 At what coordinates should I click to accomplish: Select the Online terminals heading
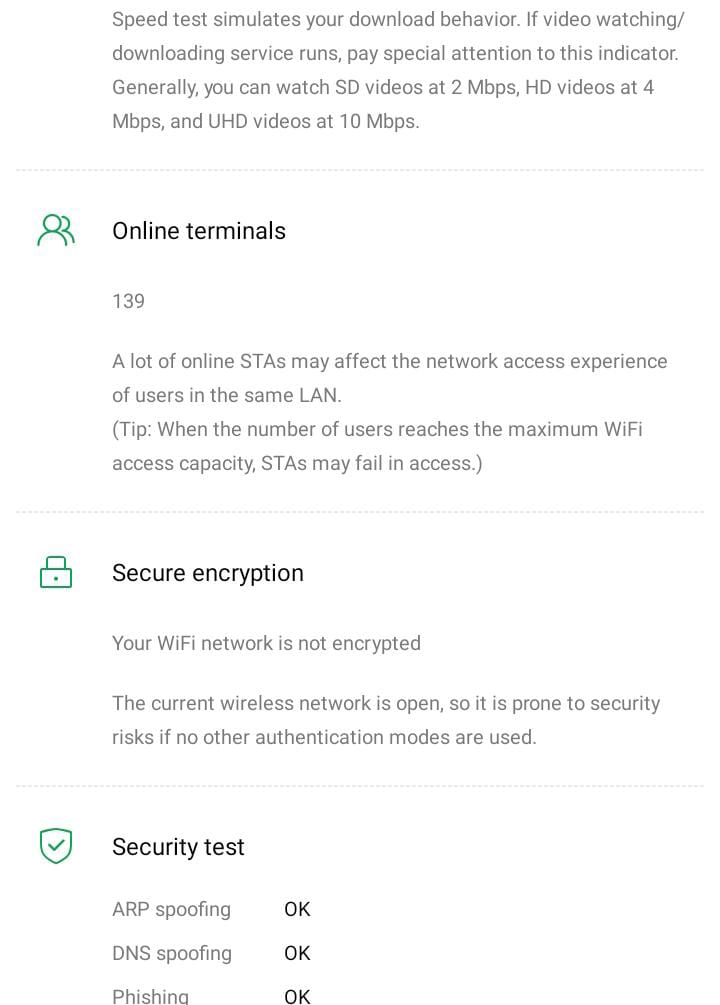tap(199, 231)
